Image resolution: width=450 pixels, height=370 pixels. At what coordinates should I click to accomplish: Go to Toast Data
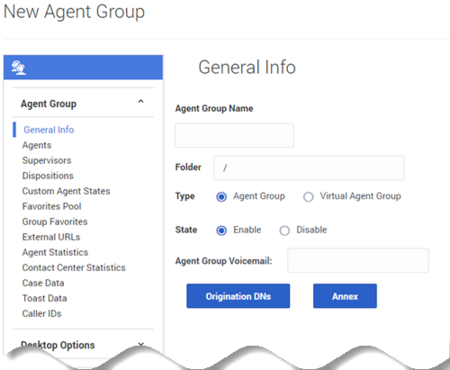(44, 298)
